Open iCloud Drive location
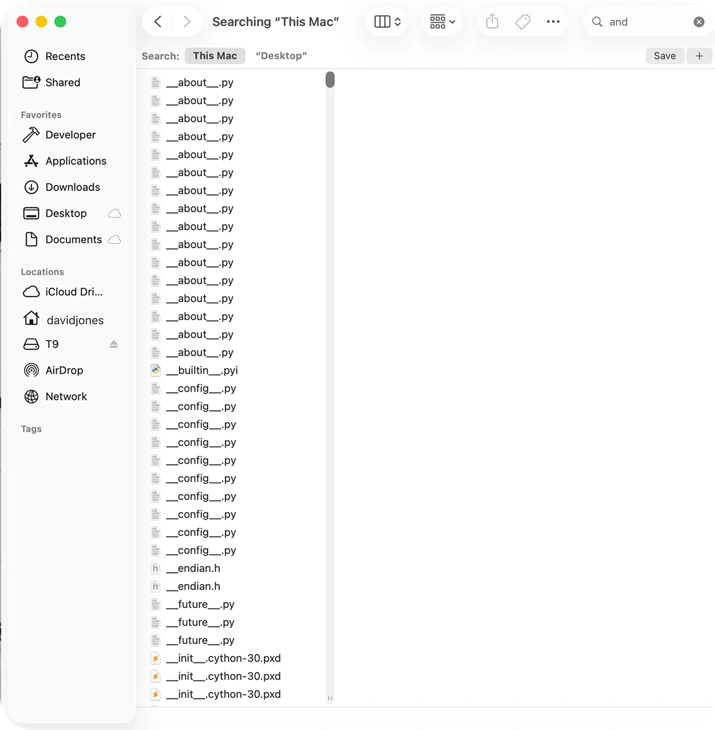The width and height of the screenshot is (715, 730). click(x=74, y=292)
